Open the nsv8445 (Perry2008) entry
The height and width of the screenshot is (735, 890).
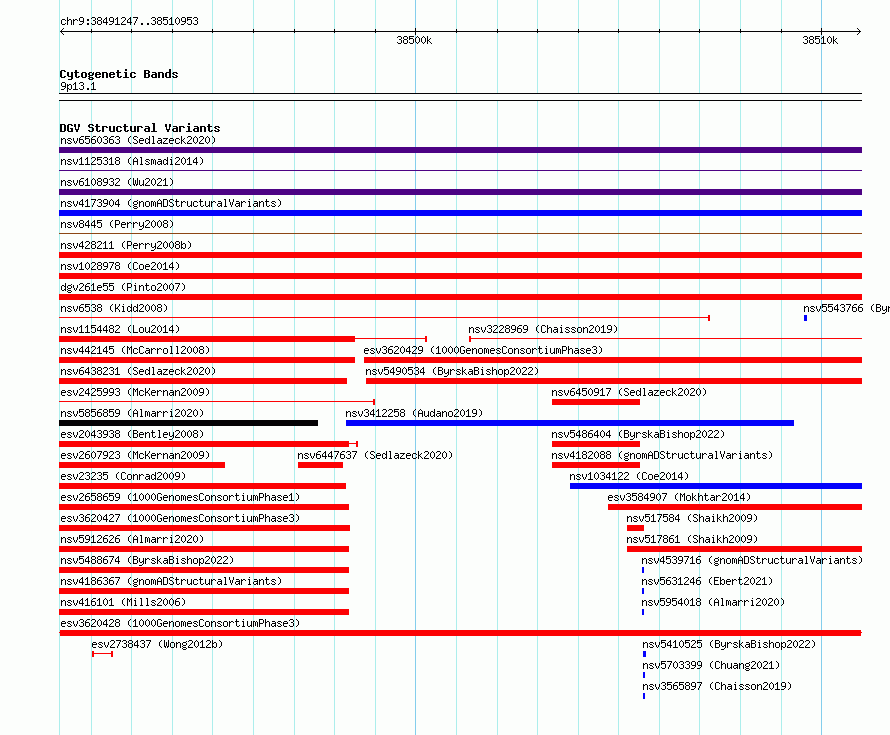point(117,224)
